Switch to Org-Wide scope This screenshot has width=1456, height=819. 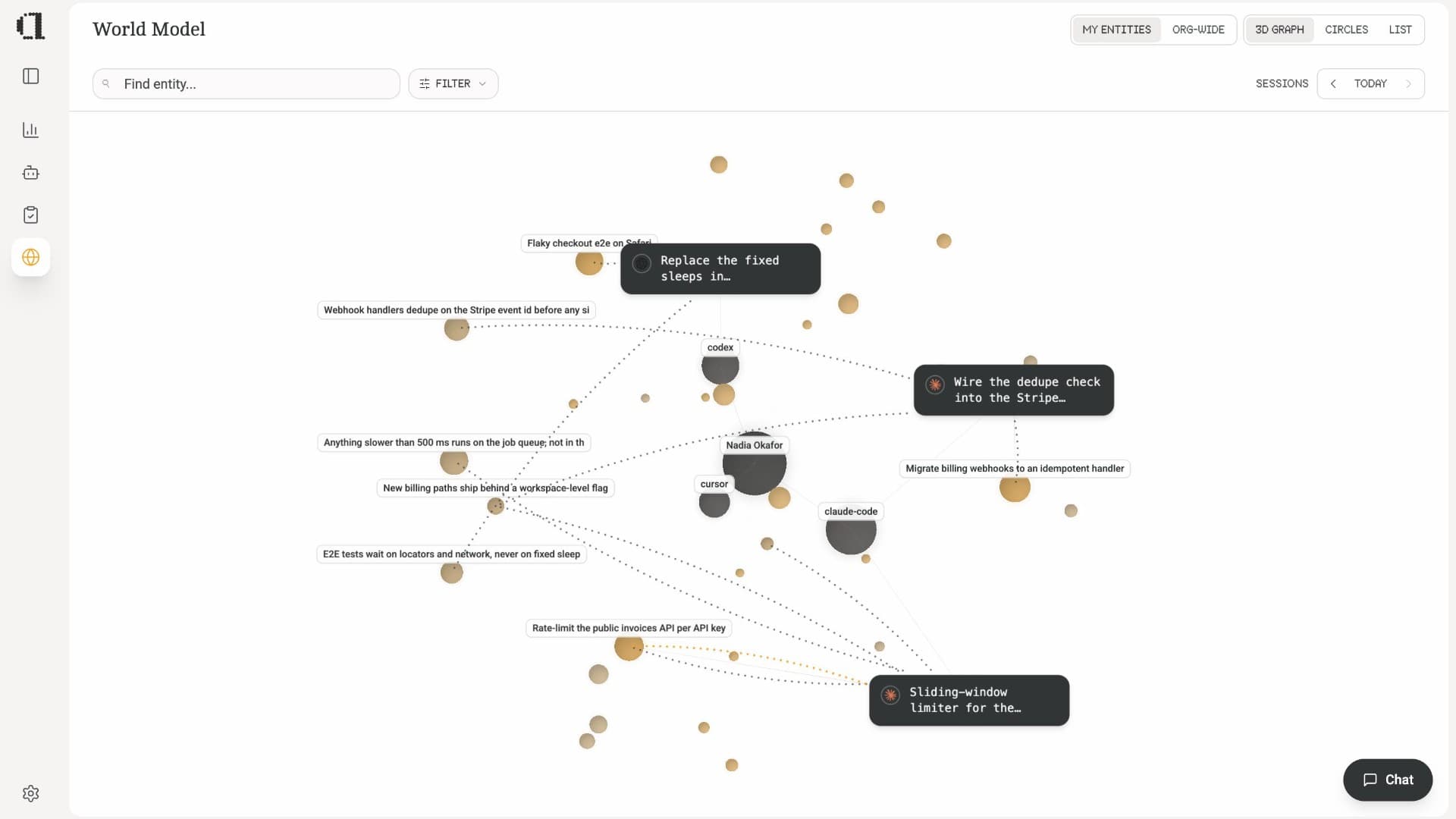coord(1198,30)
